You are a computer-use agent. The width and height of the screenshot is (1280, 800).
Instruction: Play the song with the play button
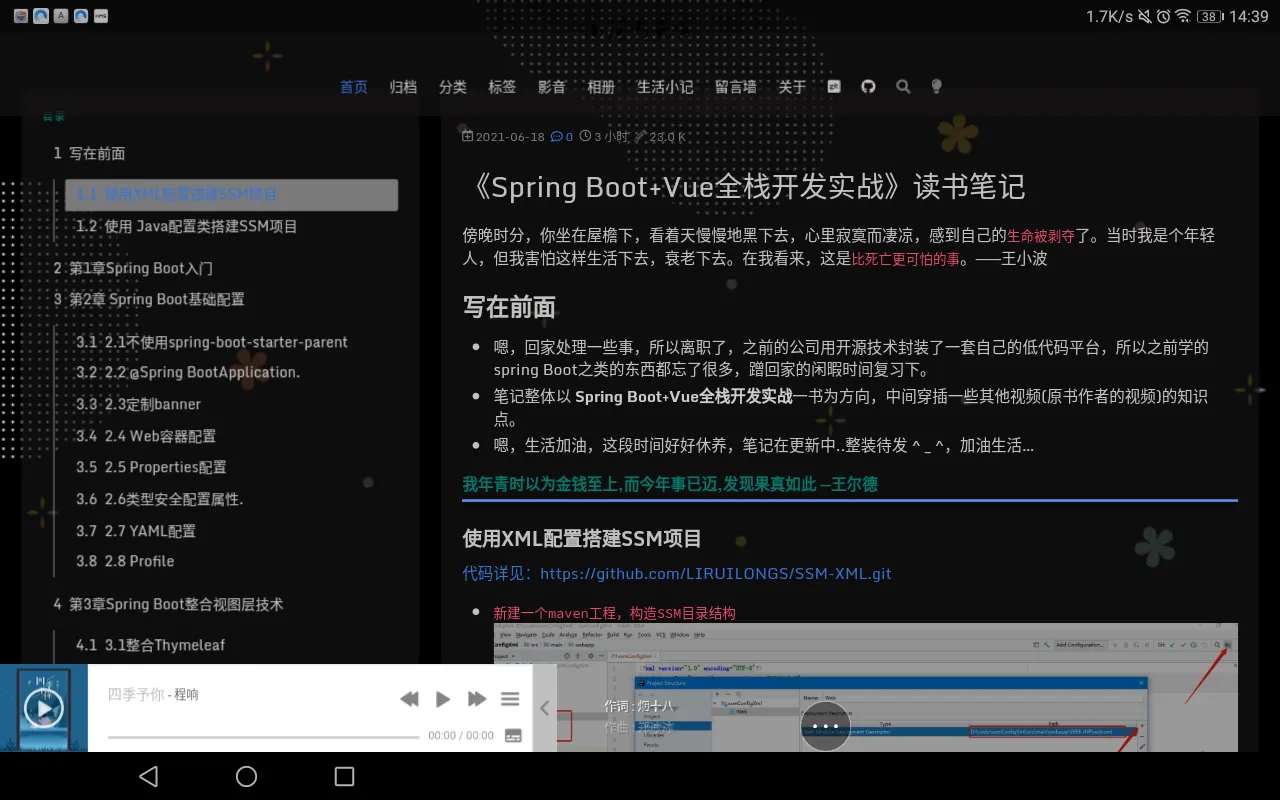point(443,699)
